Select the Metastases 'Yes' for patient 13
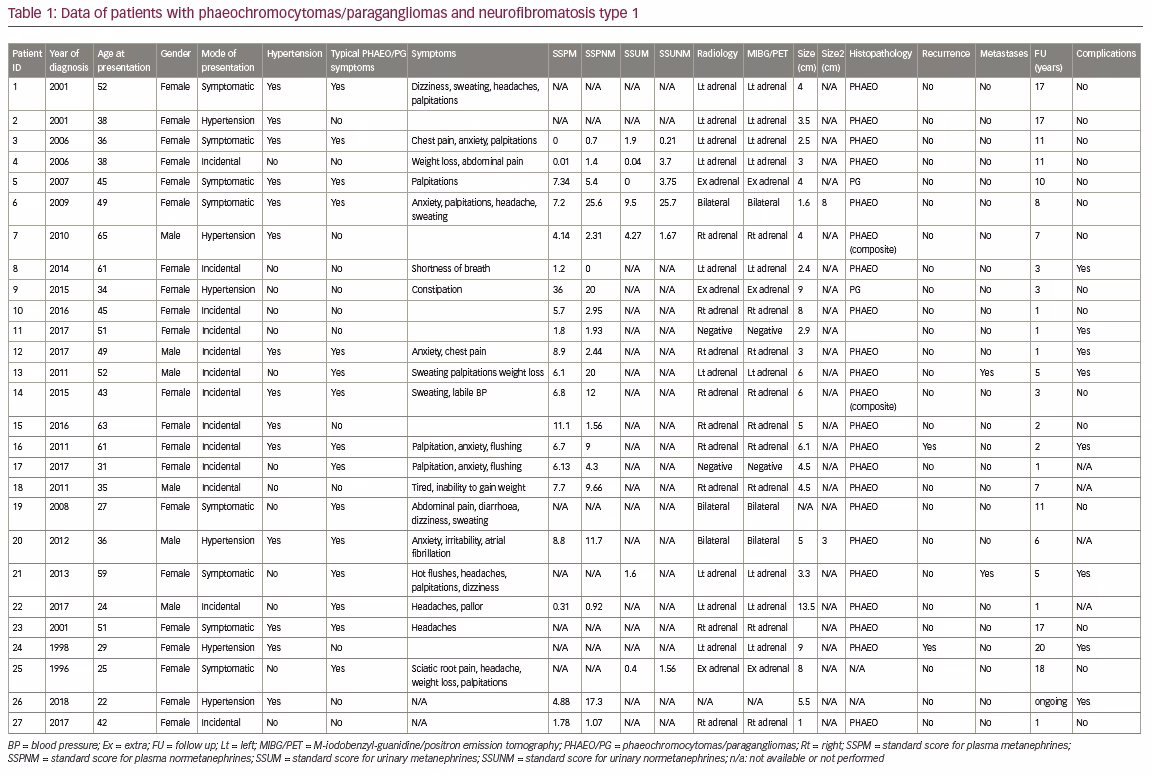The height and width of the screenshot is (776, 1152). coord(987,373)
